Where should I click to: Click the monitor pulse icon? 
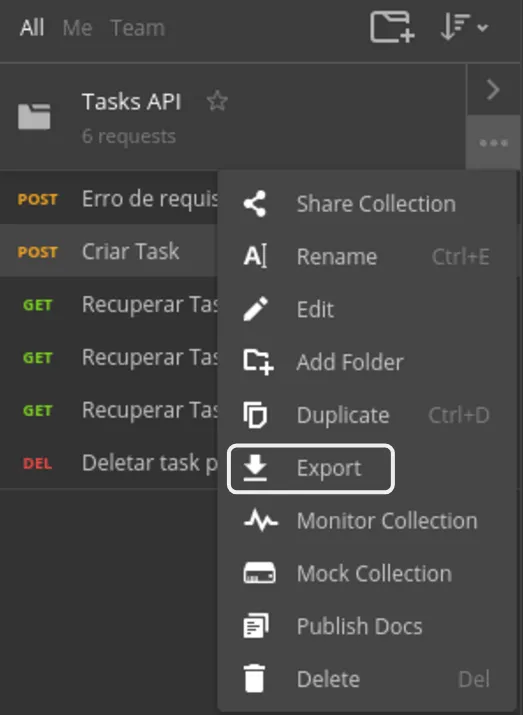[x=260, y=520]
